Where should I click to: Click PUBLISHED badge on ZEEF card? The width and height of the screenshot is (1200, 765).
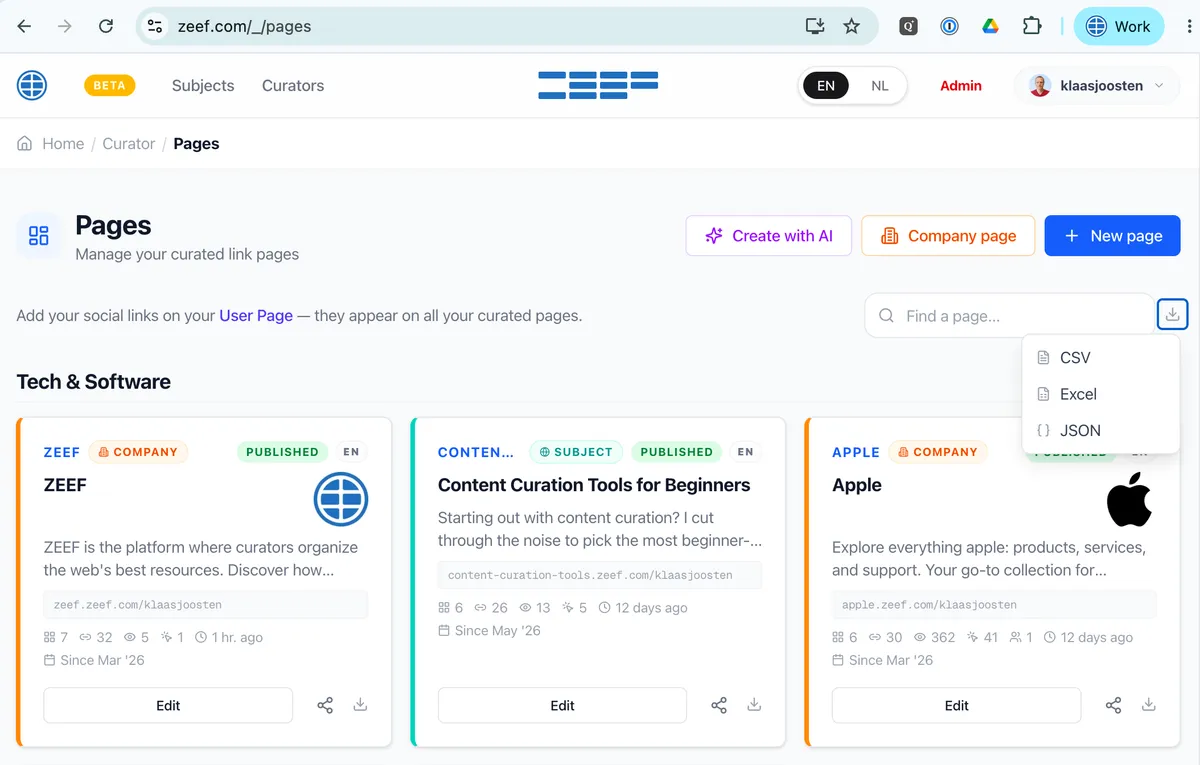[282, 452]
